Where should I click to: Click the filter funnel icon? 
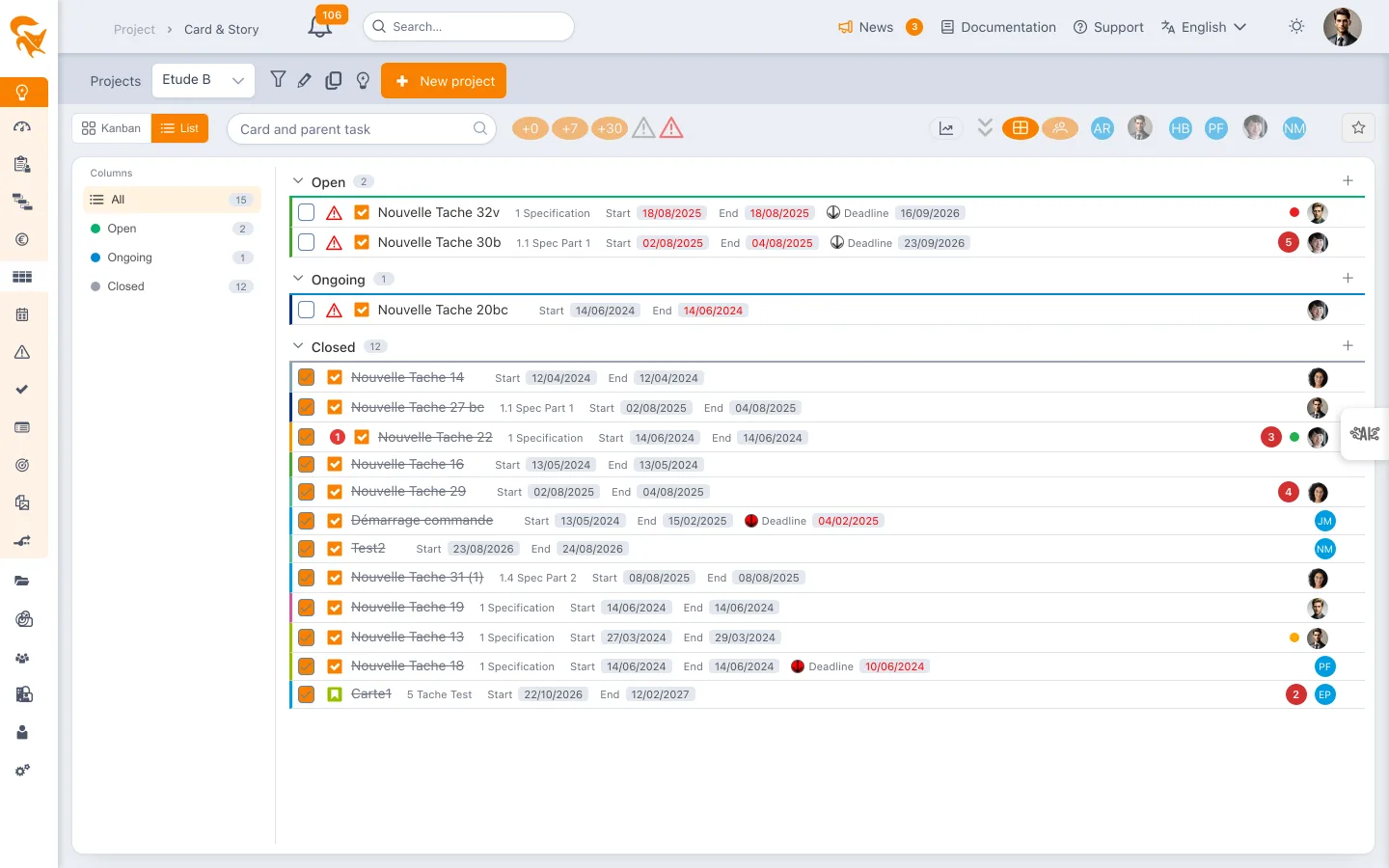278,80
